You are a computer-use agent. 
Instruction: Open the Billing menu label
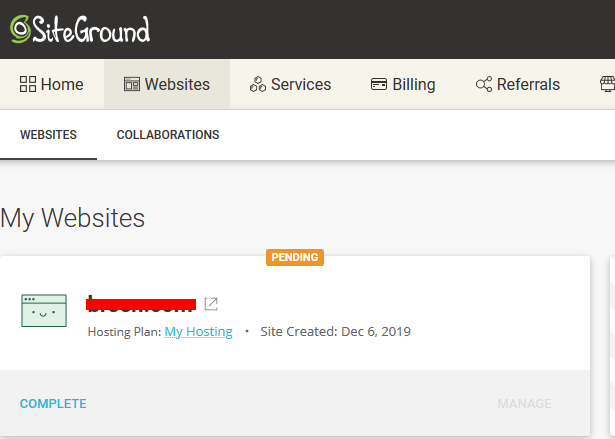(x=414, y=85)
